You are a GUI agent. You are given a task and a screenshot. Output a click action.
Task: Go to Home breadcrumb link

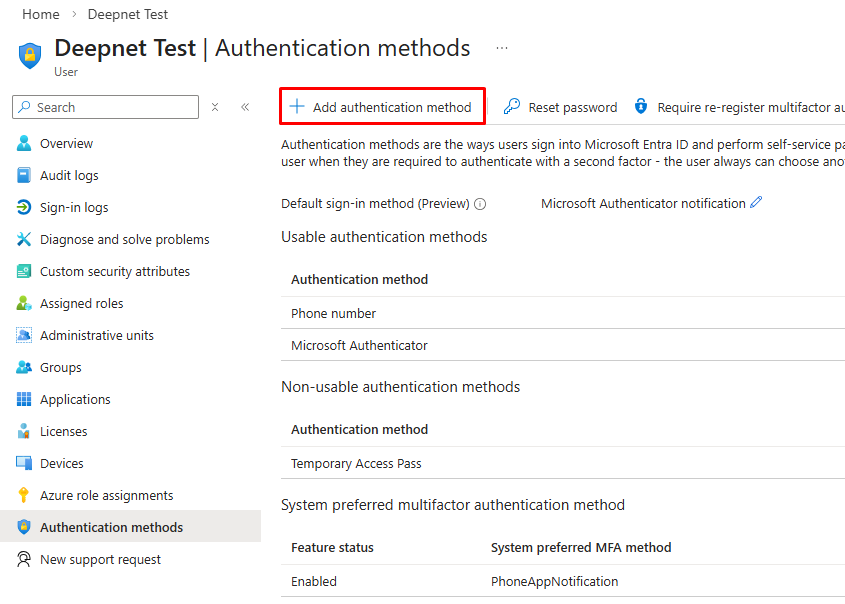coord(40,14)
